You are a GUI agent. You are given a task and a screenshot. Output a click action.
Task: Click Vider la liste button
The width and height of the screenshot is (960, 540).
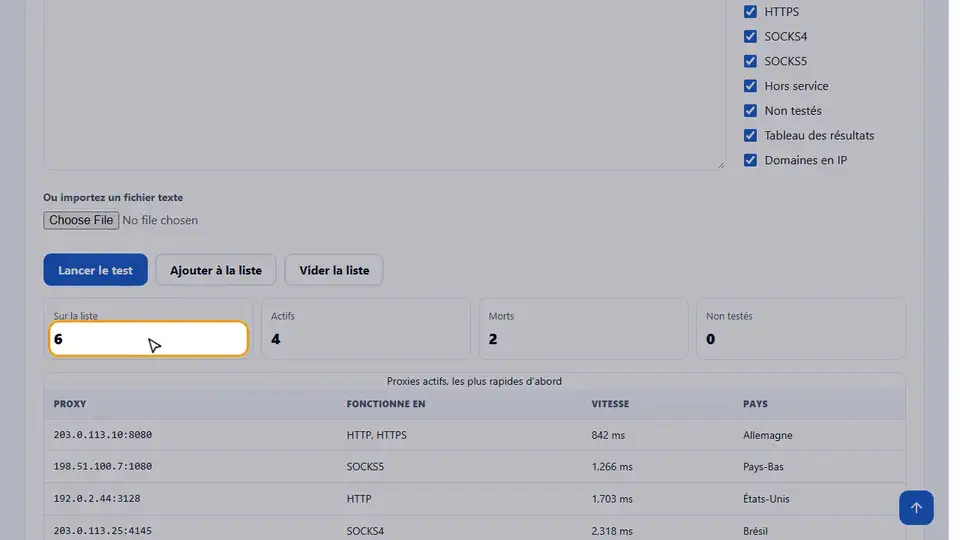click(x=334, y=270)
